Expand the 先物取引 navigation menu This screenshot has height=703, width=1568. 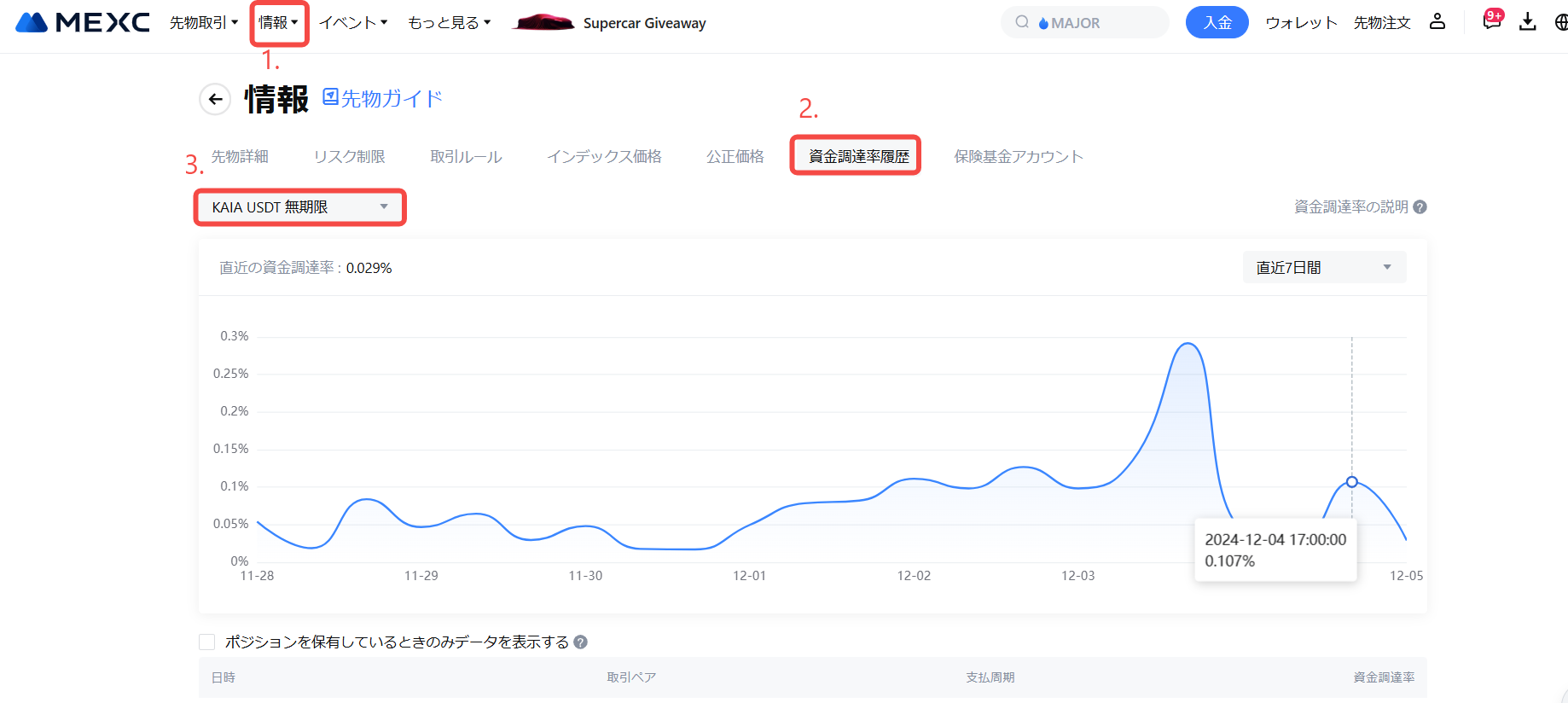coord(203,23)
